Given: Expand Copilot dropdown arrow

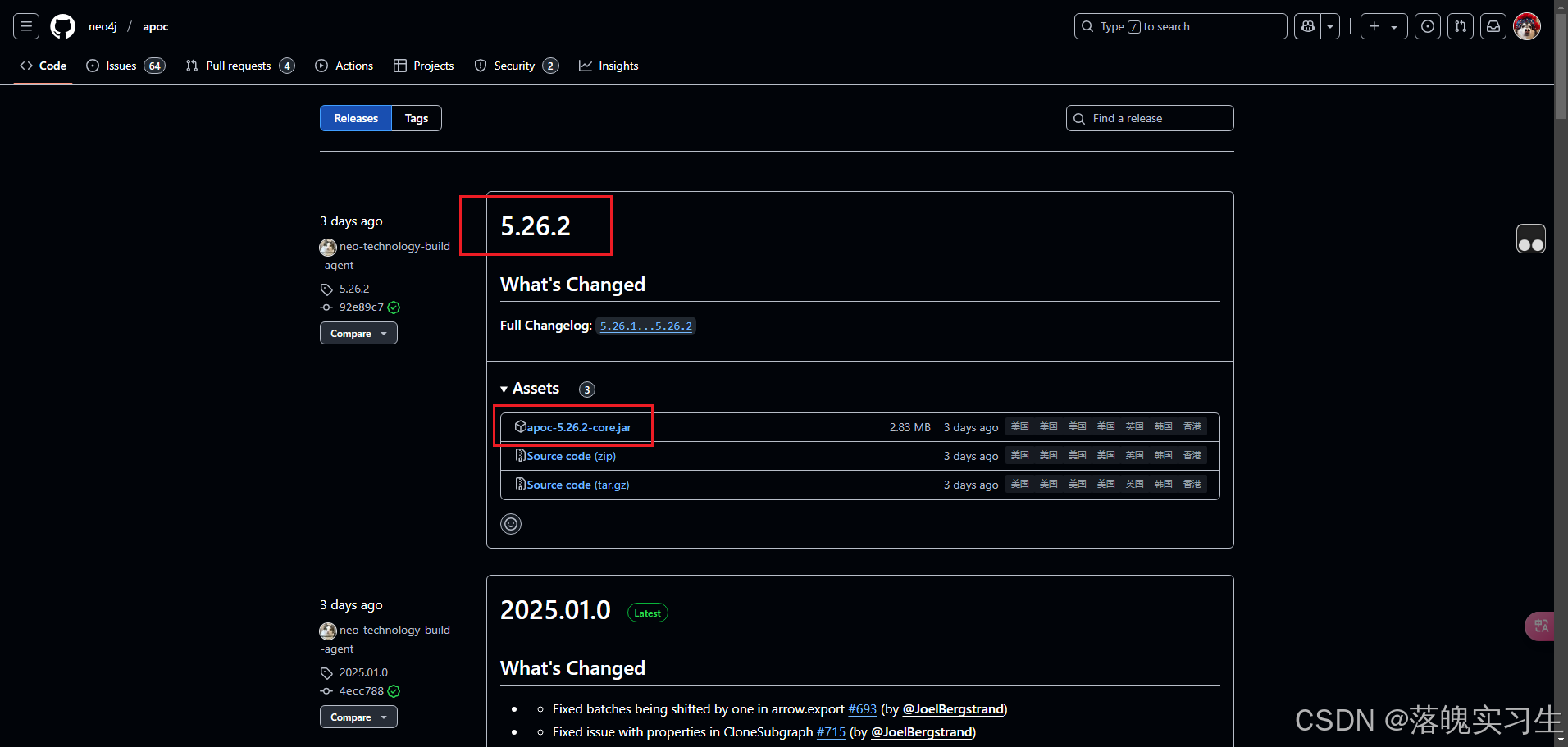Looking at the screenshot, I should (1330, 26).
